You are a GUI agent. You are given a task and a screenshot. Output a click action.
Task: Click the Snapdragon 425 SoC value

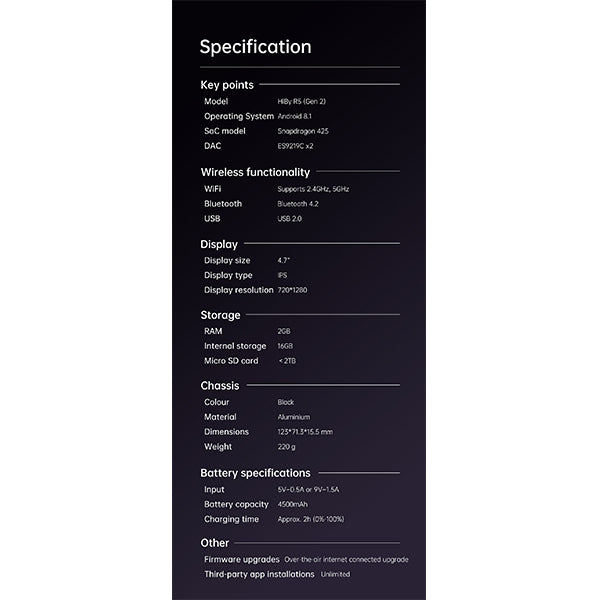(x=303, y=131)
